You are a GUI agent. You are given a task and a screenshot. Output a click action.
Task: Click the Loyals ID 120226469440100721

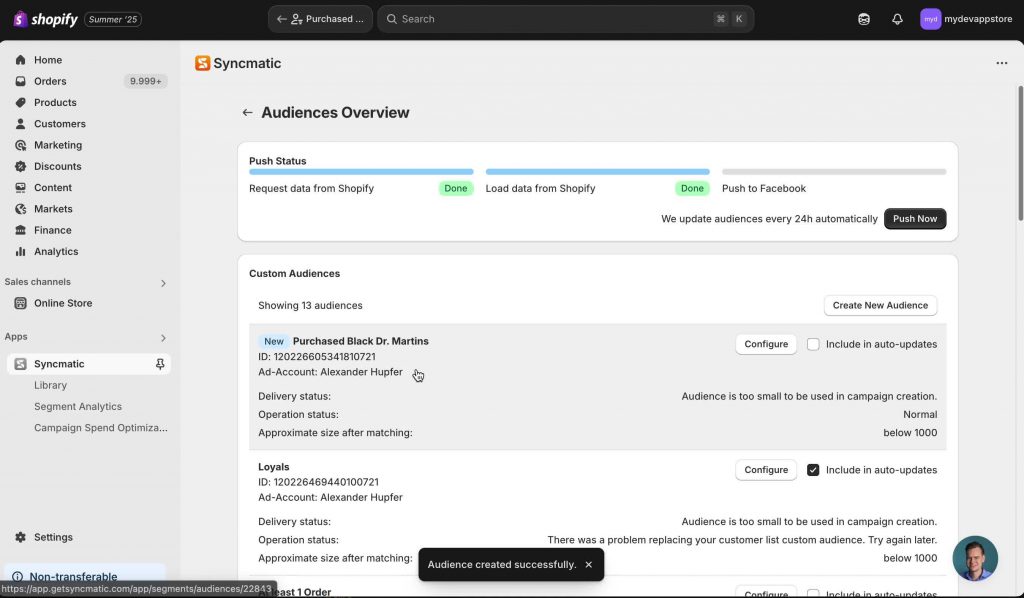pyautogui.click(x=318, y=482)
